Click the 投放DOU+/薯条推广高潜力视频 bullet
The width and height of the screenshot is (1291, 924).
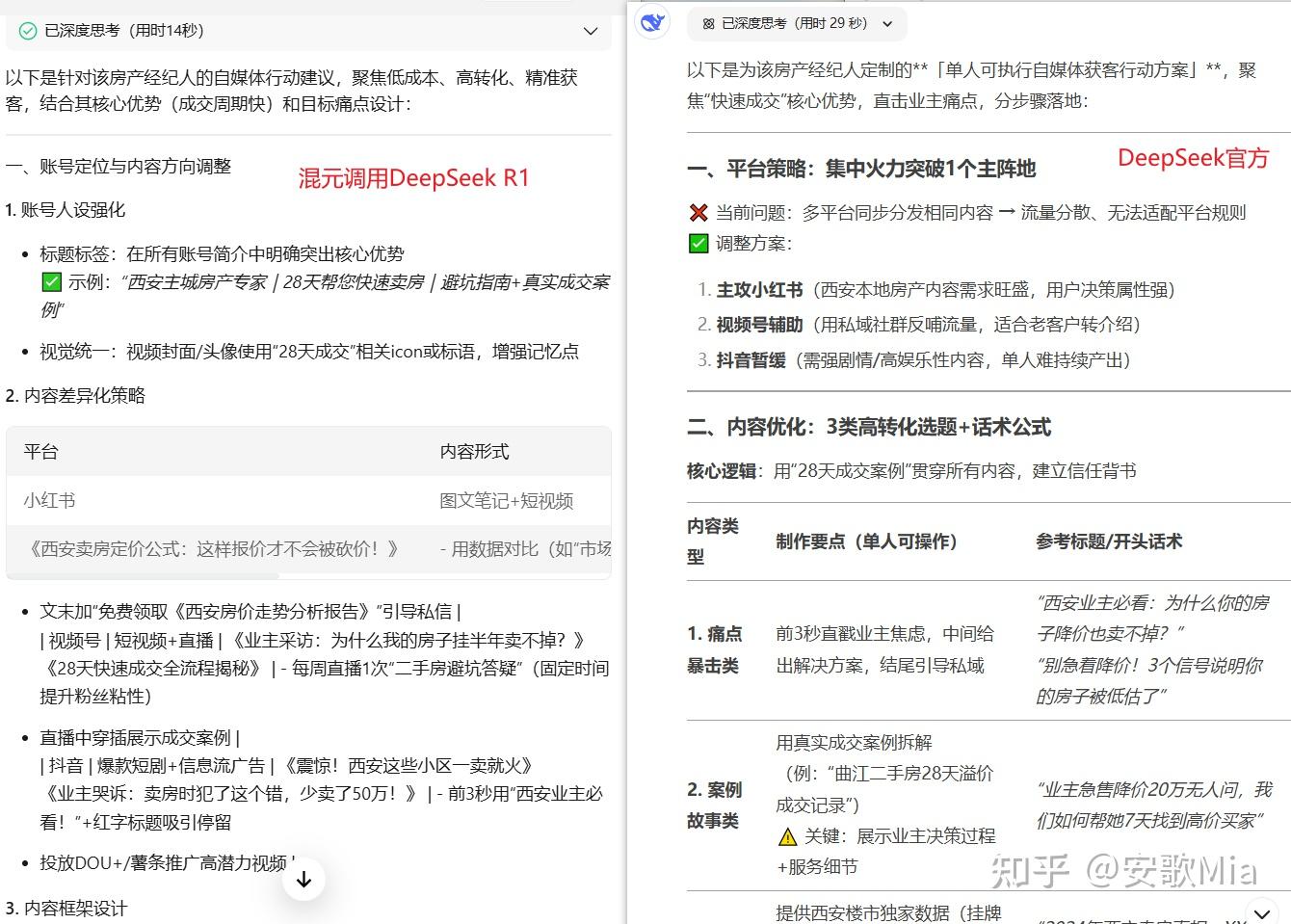[x=167, y=863]
